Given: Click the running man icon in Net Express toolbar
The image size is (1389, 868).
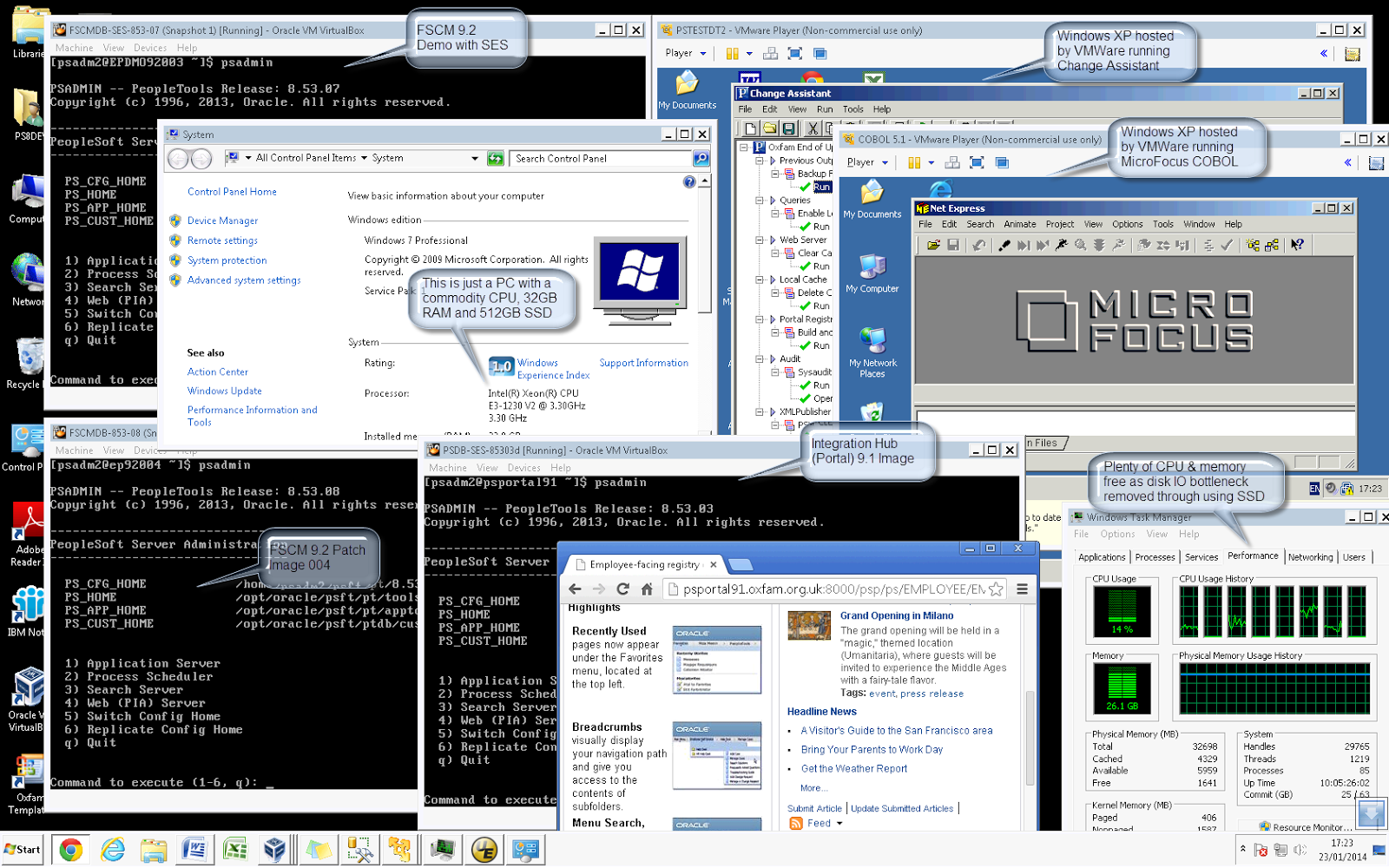Looking at the screenshot, I should [x=1061, y=246].
